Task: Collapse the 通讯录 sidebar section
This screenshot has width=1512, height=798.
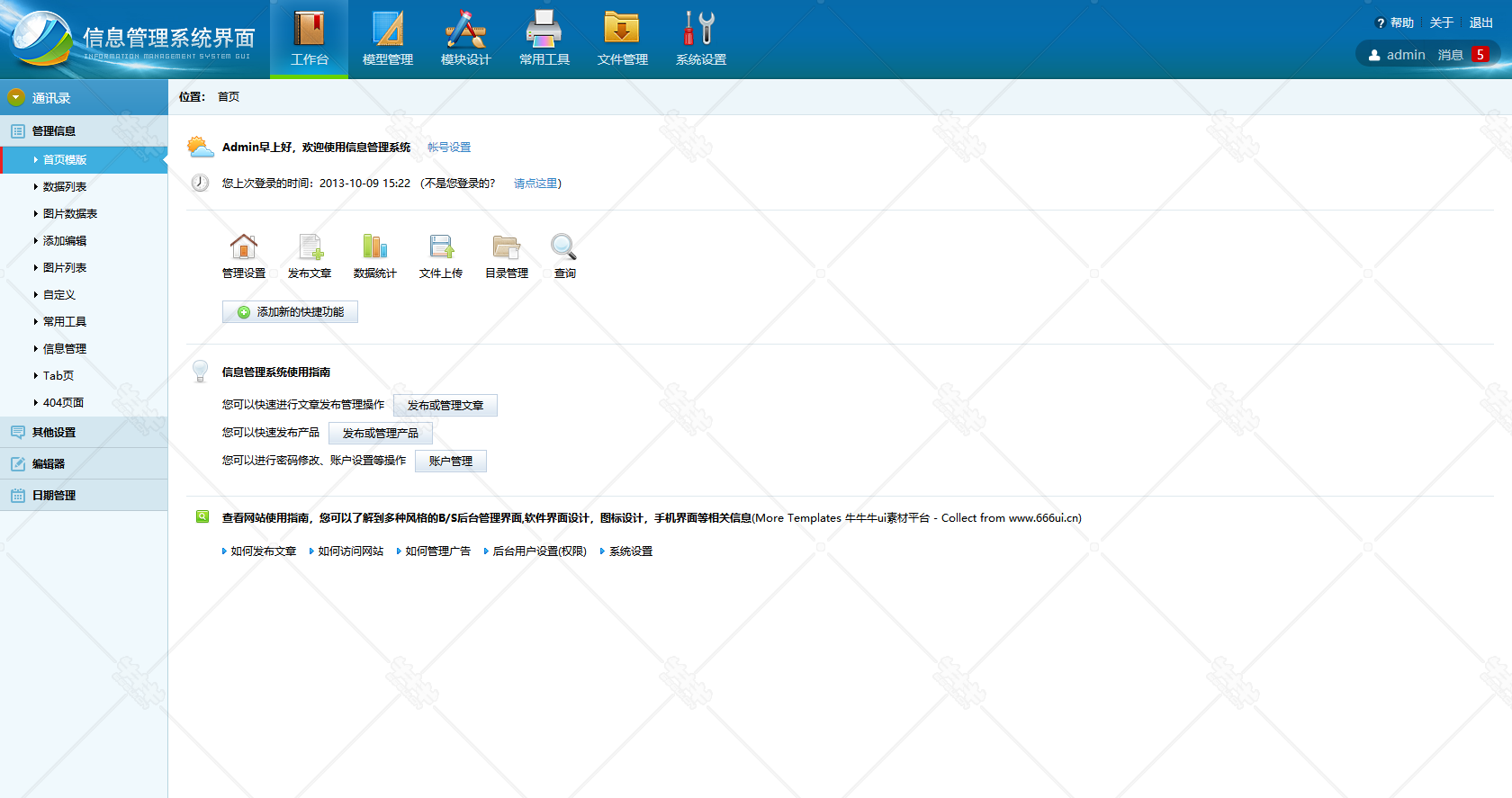Action: point(16,97)
